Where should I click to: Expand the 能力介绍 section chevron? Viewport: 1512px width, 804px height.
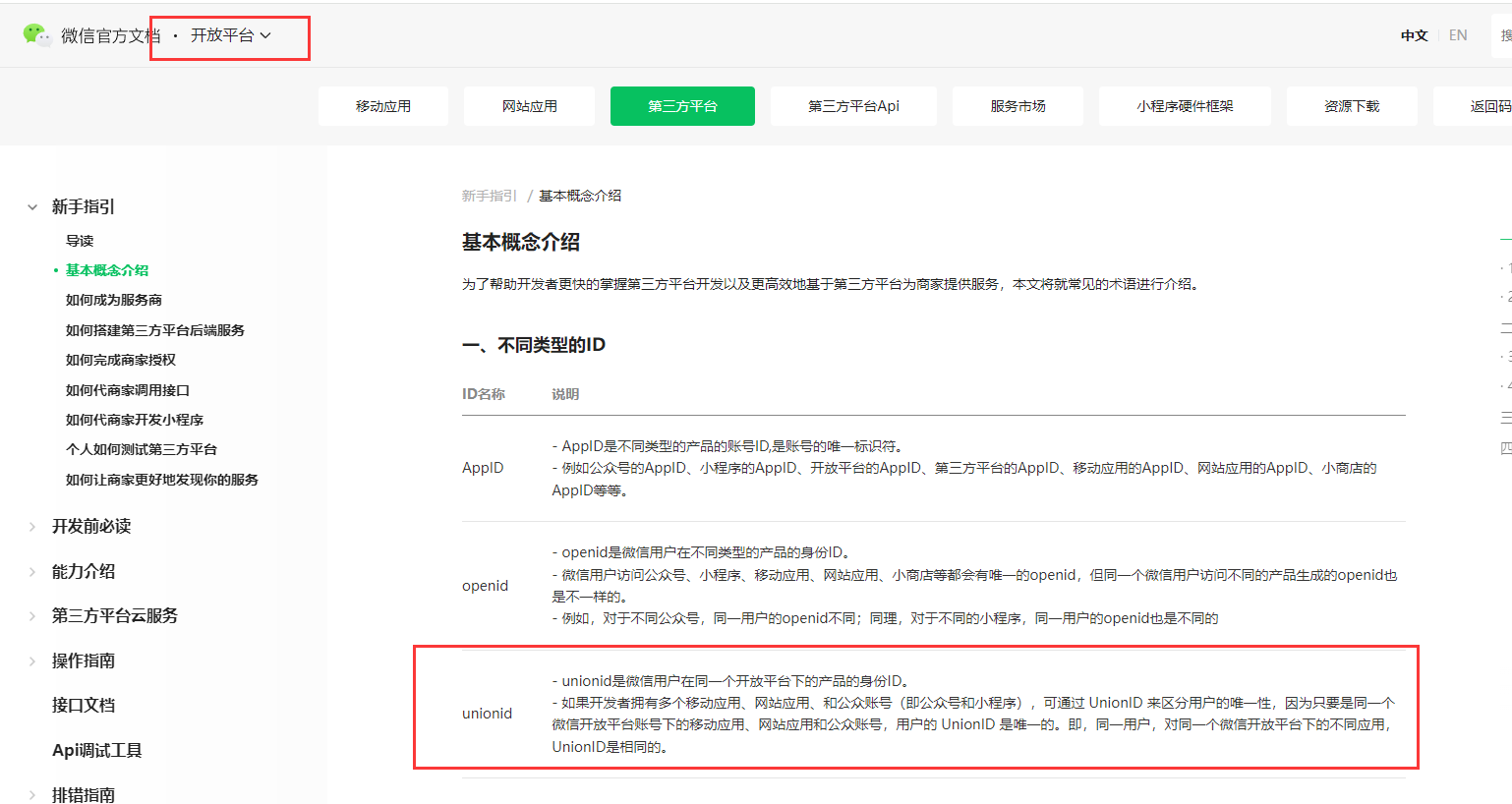click(x=32, y=572)
